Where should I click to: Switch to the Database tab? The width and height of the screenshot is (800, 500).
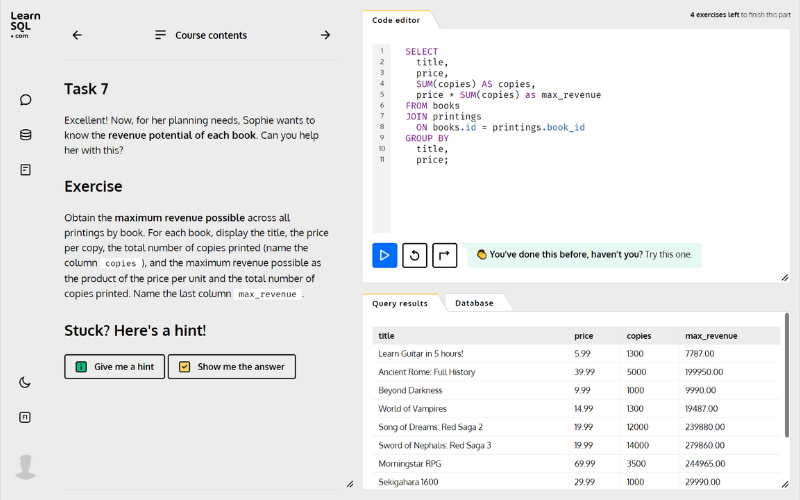point(474,303)
